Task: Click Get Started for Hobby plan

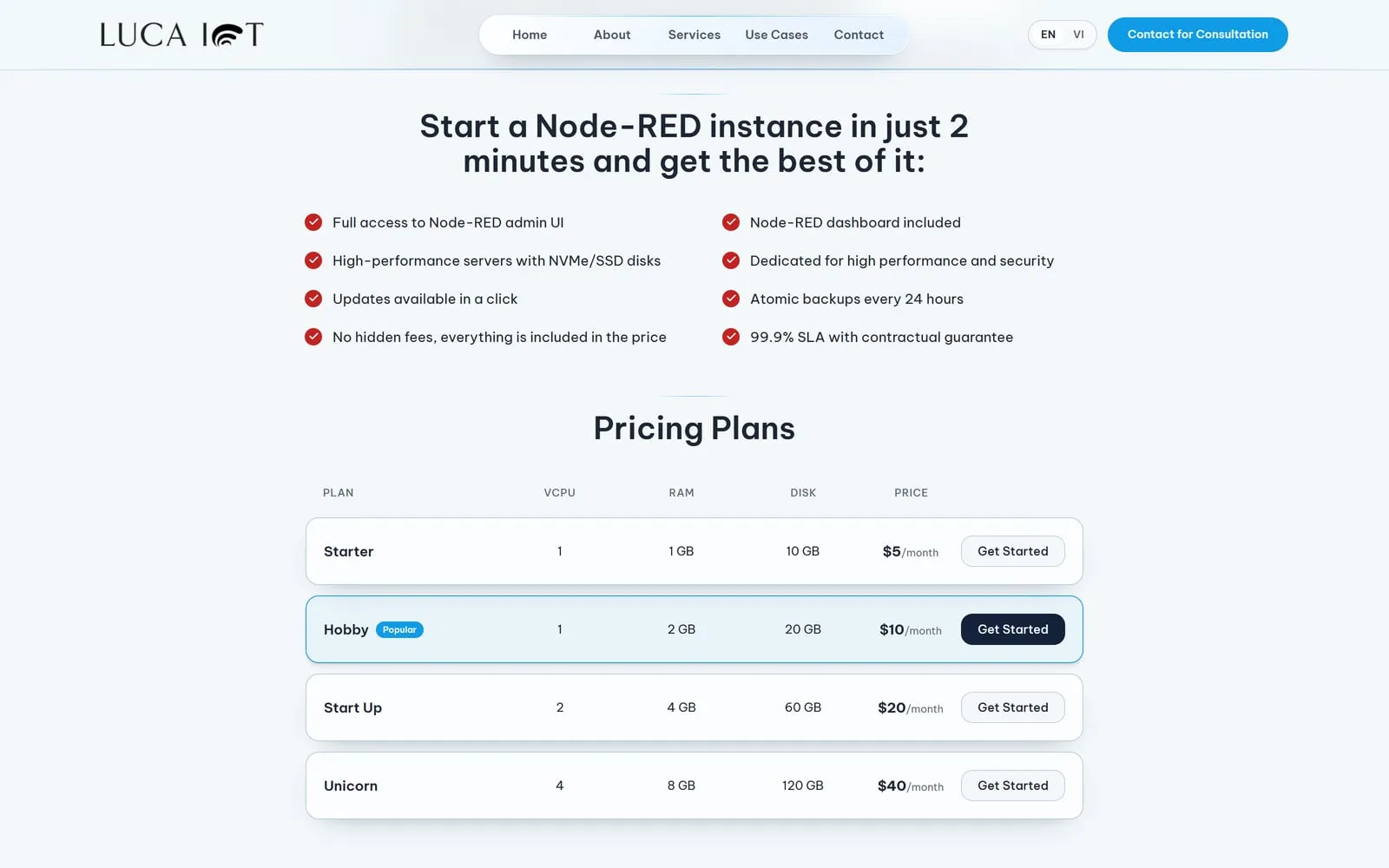Action: pyautogui.click(x=1012, y=629)
